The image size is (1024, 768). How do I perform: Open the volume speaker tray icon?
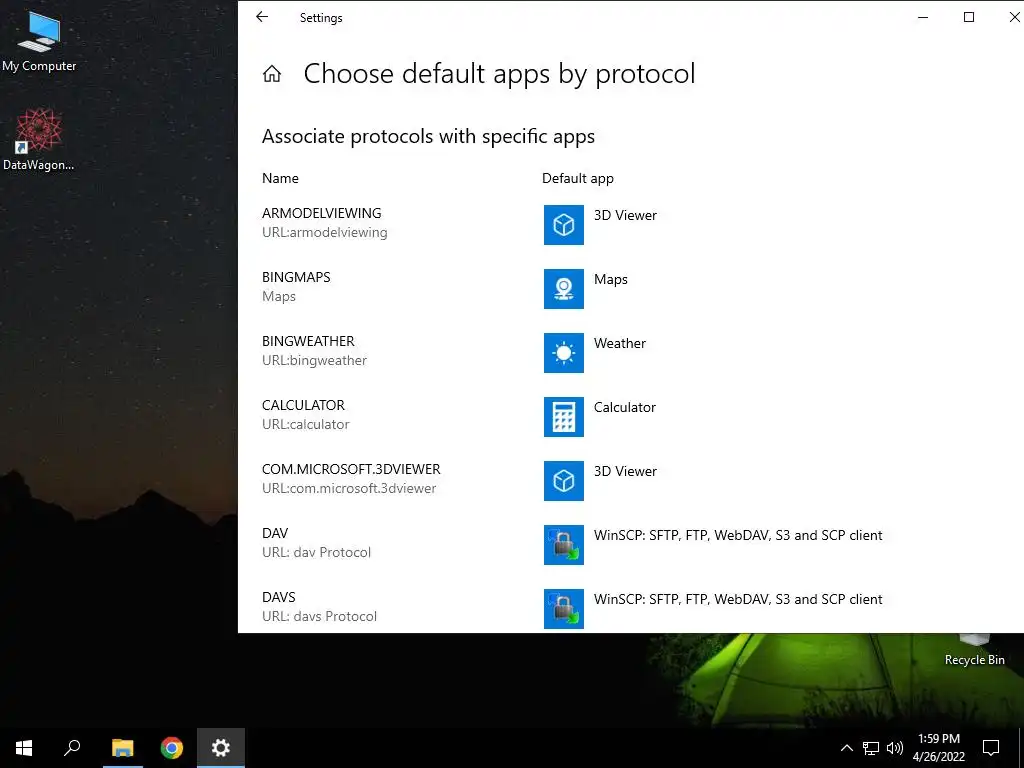[895, 748]
